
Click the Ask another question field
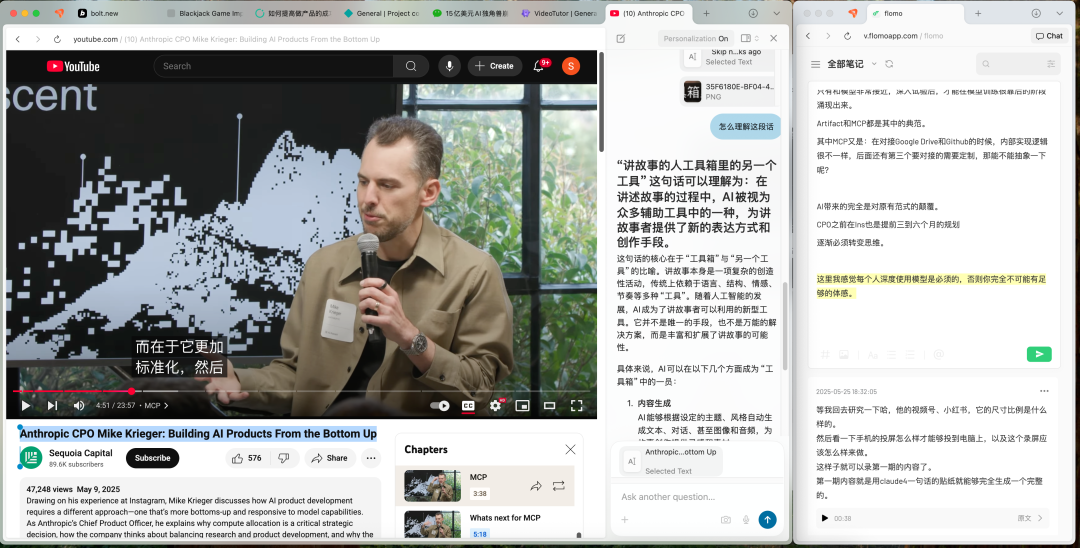tap(696, 496)
